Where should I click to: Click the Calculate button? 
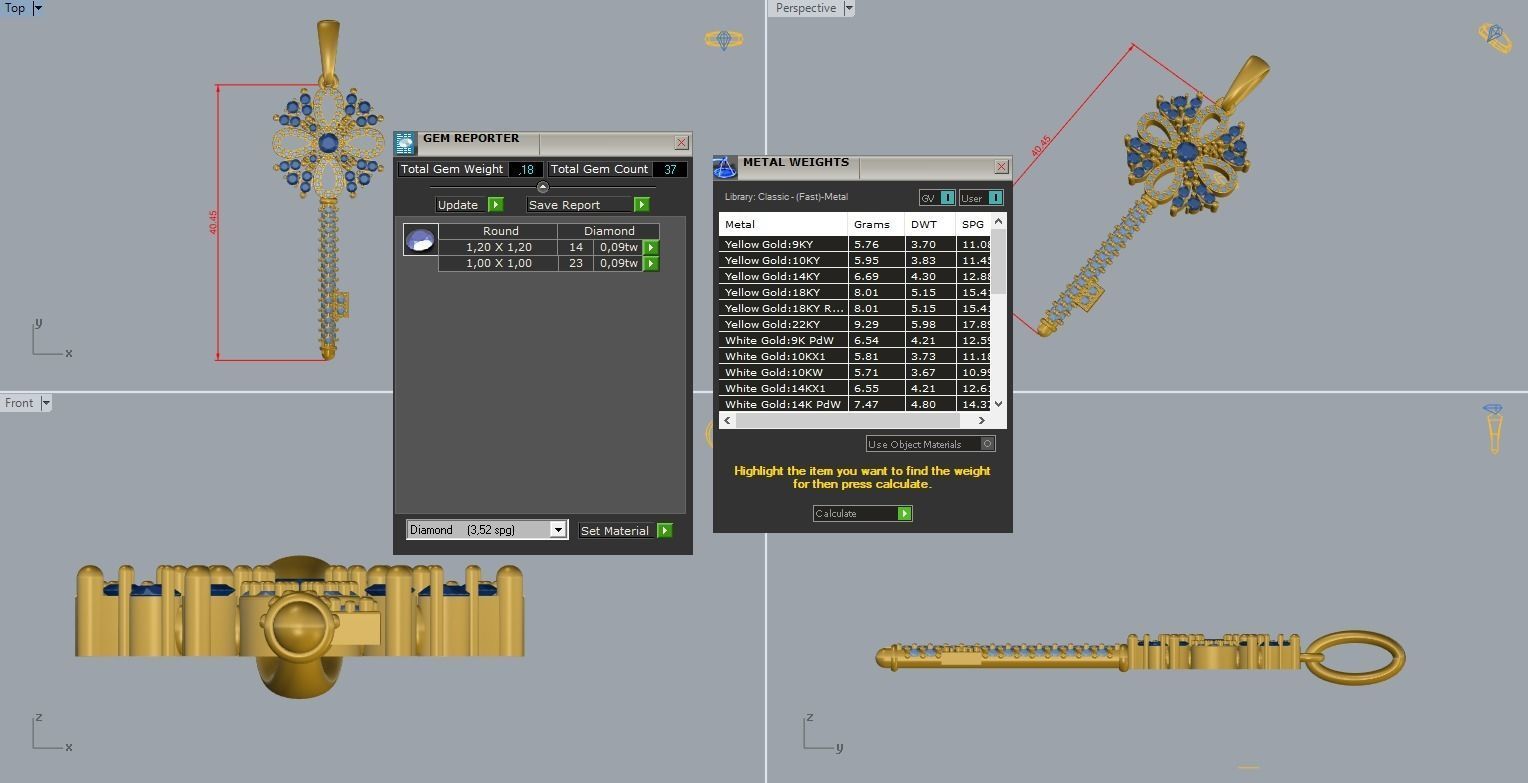[855, 514]
